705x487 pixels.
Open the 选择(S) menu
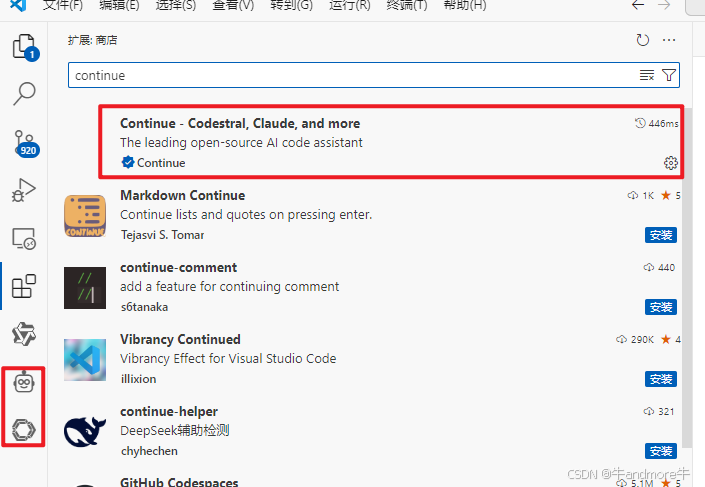(x=176, y=5)
